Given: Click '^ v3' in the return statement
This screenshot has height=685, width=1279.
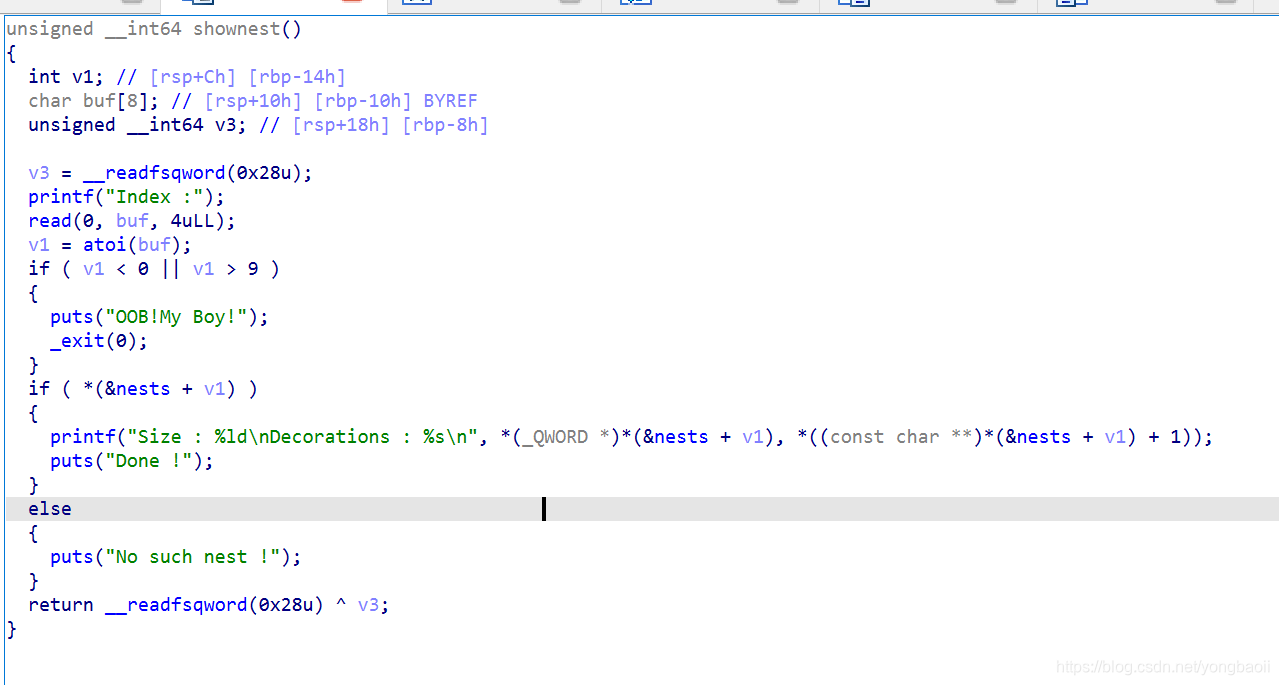Looking at the screenshot, I should (358, 605).
